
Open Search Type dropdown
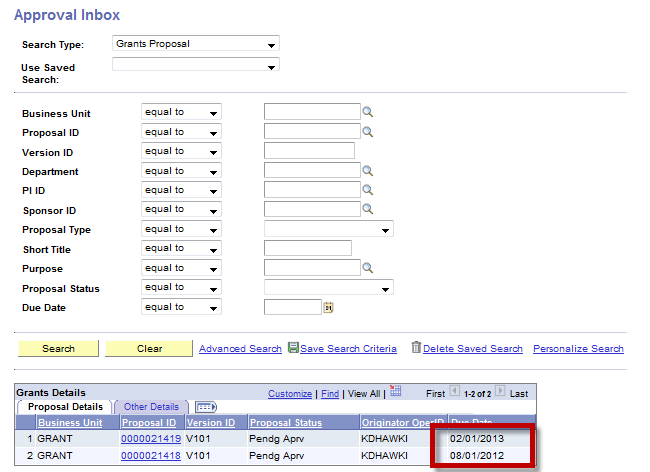[x=196, y=44]
